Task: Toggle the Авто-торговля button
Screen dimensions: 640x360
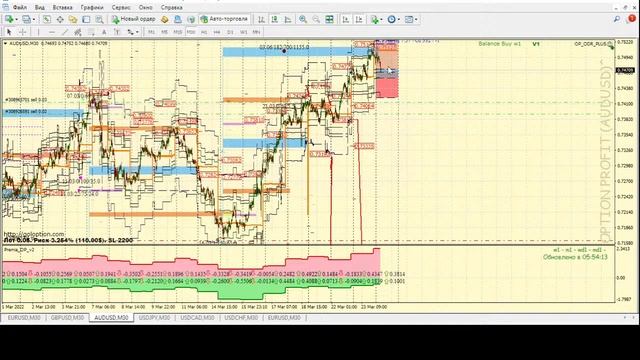Action: 224,19
